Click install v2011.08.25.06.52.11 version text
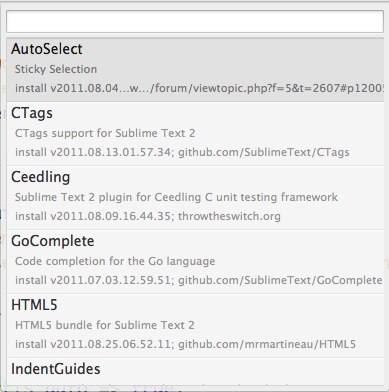Screen dimensions: 389x392 point(93,345)
